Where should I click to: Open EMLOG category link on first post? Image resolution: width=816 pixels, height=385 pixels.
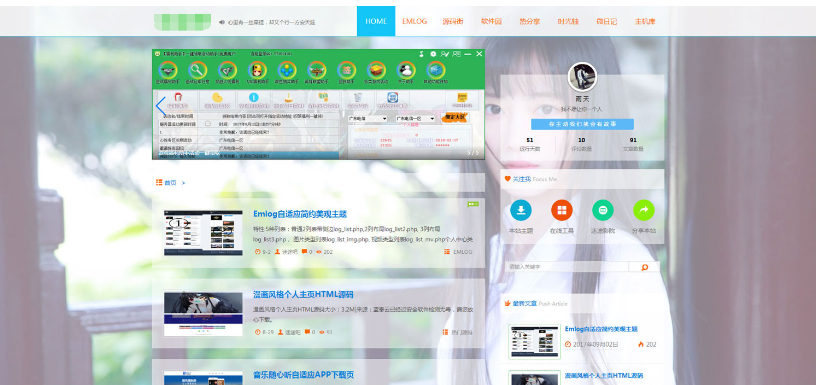click(x=463, y=252)
